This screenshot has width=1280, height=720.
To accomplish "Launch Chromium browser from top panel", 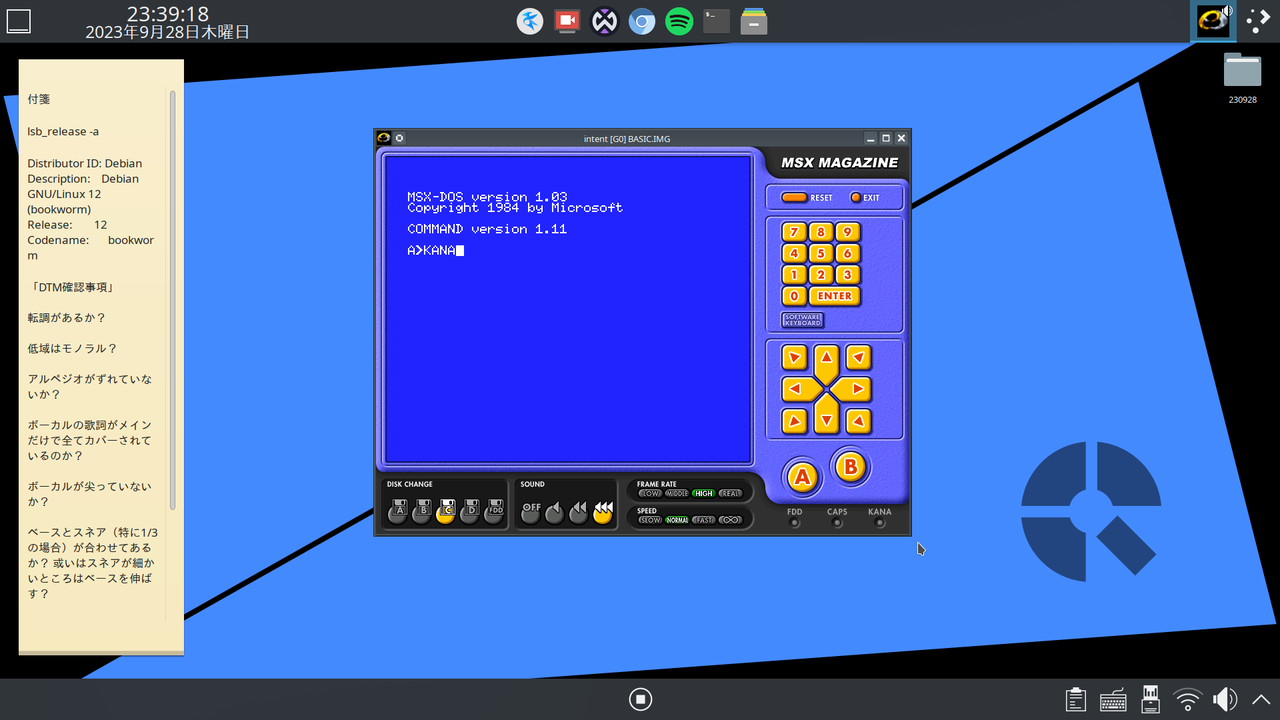I will (x=642, y=21).
